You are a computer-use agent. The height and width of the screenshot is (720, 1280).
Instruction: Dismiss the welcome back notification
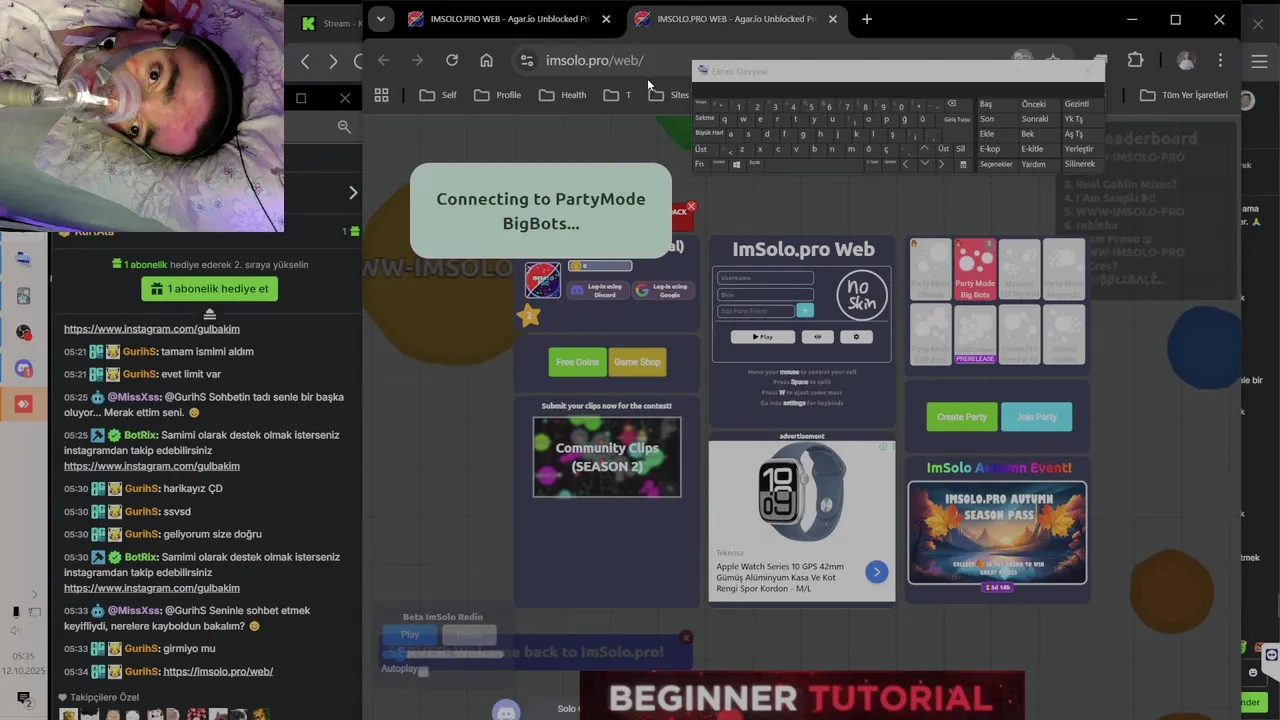tap(686, 637)
